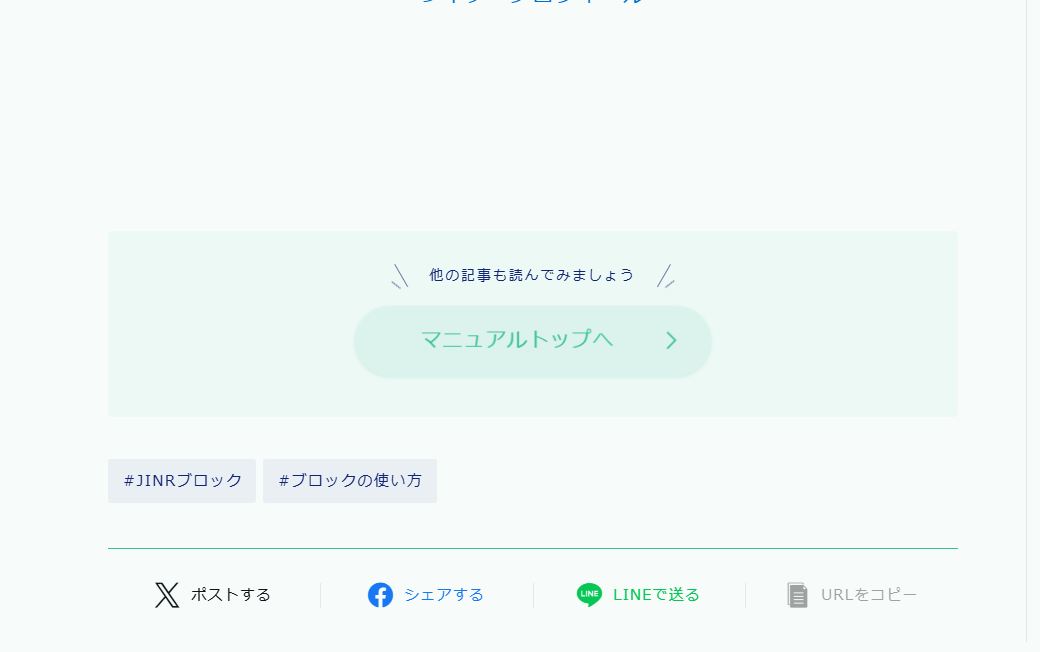Image resolution: width=1040 pixels, height=652 pixels.
Task: Click the X logo icon
Action: 167,595
